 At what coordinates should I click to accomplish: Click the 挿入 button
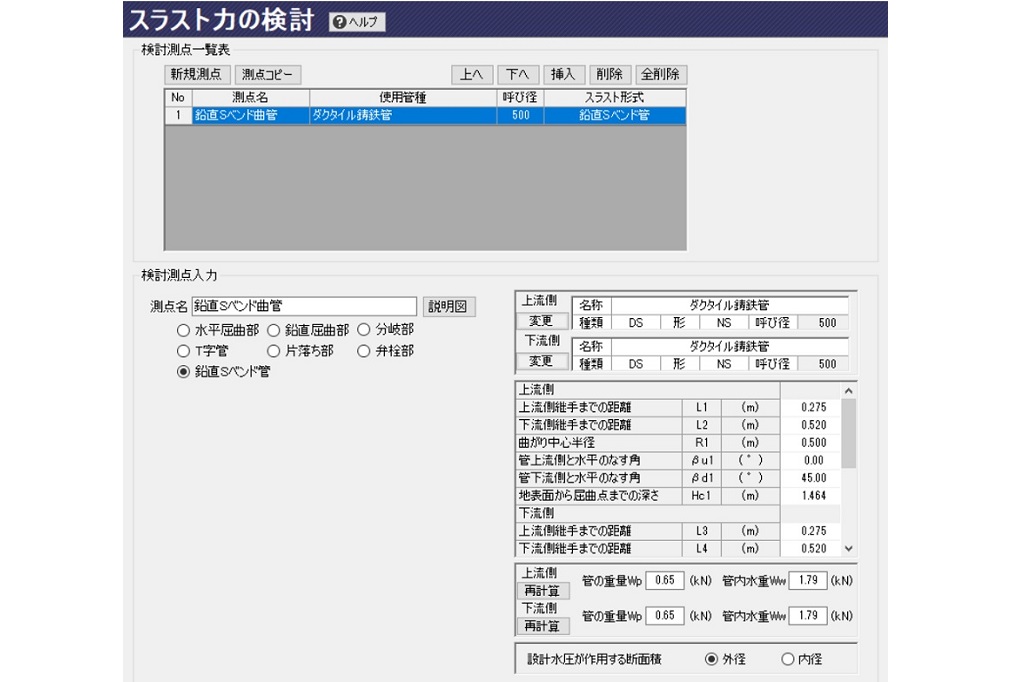click(563, 74)
